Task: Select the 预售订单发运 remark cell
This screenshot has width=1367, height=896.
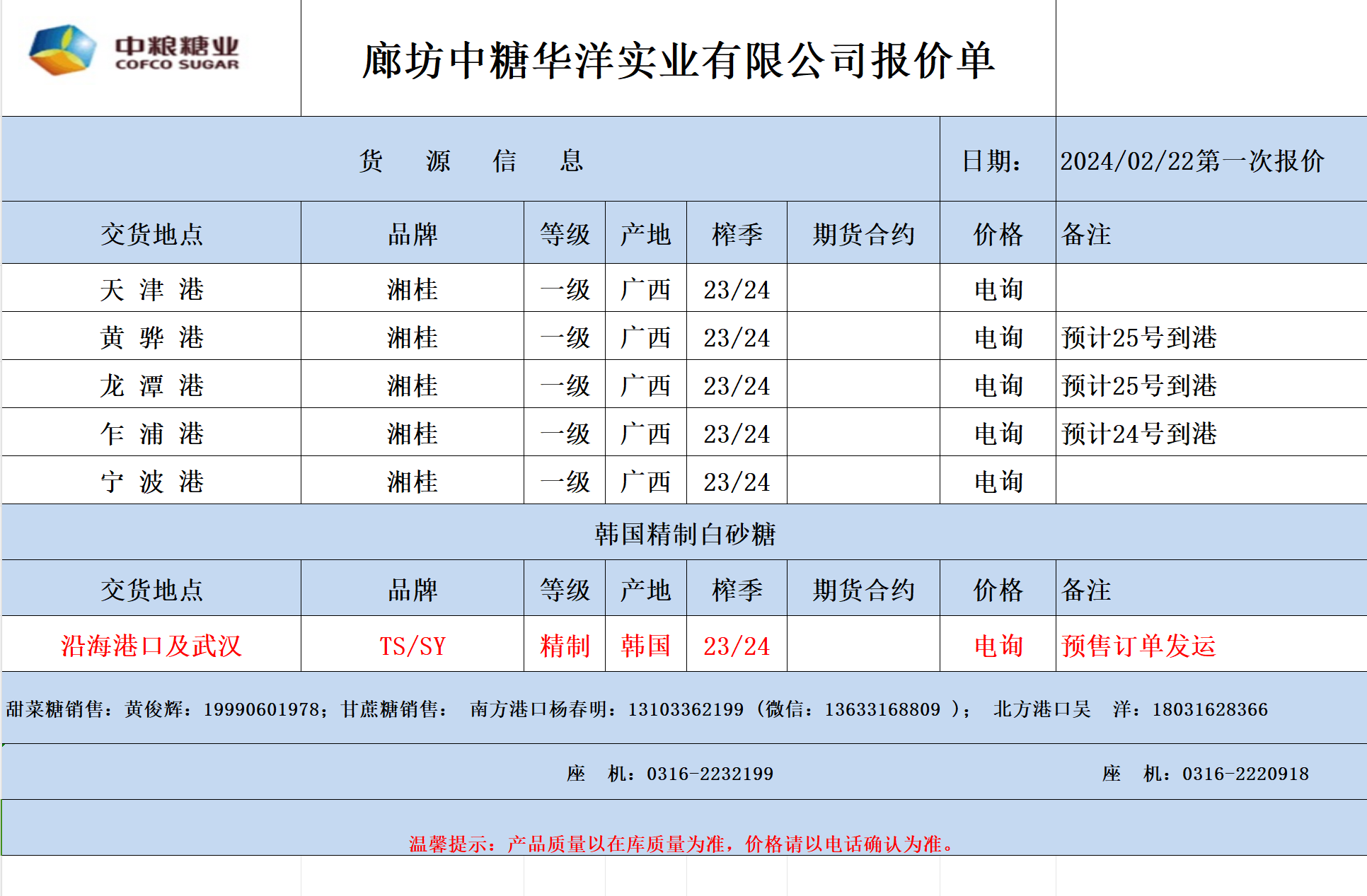Action: point(1138,646)
